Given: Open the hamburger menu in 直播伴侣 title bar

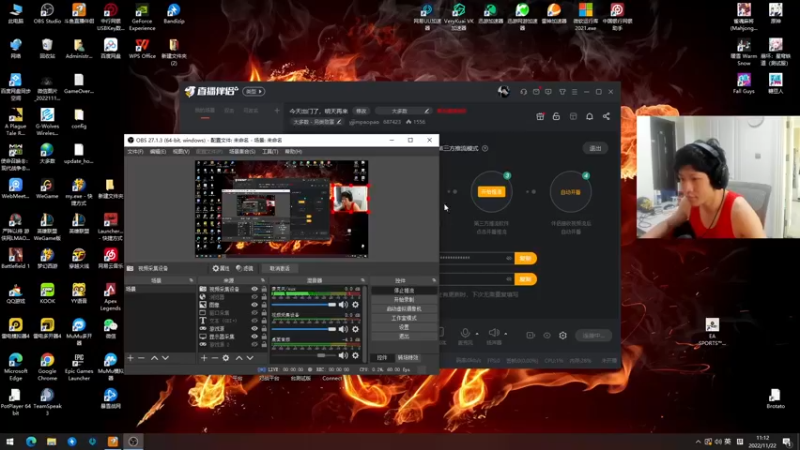Looking at the screenshot, I should 574,92.
